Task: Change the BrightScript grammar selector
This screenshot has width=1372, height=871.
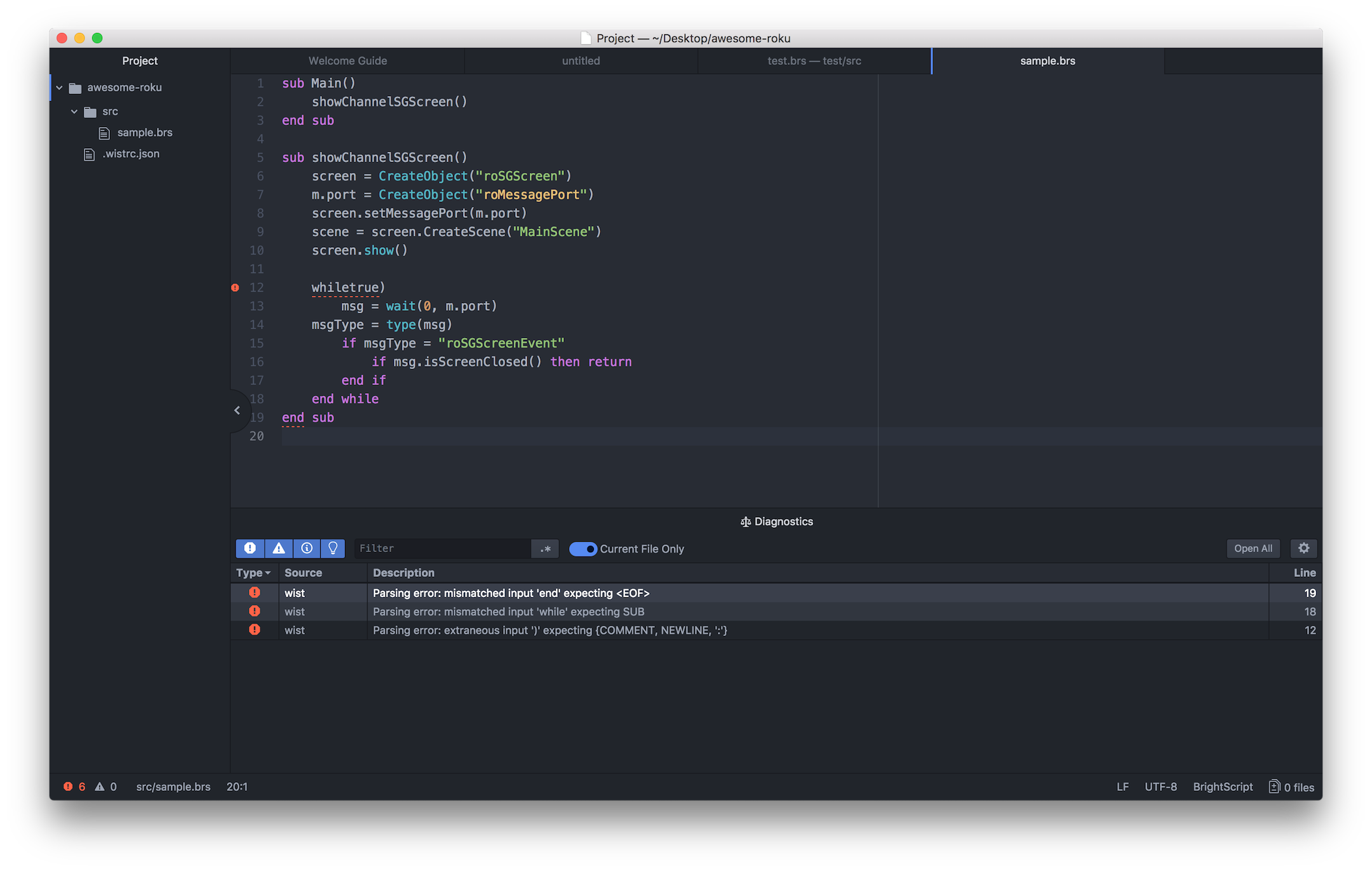Action: pos(1222,787)
